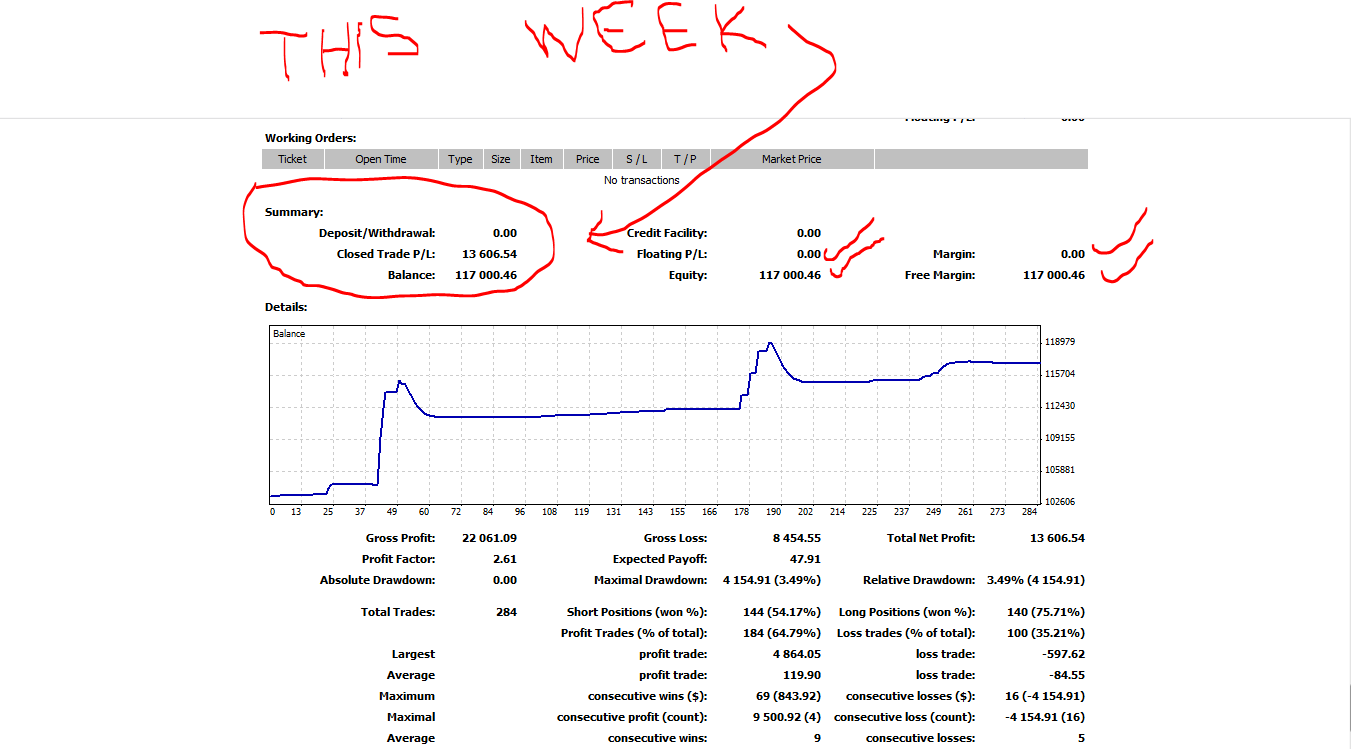The image size is (1351, 749).
Task: Click the "Free Margin:" label
Action: [940, 275]
